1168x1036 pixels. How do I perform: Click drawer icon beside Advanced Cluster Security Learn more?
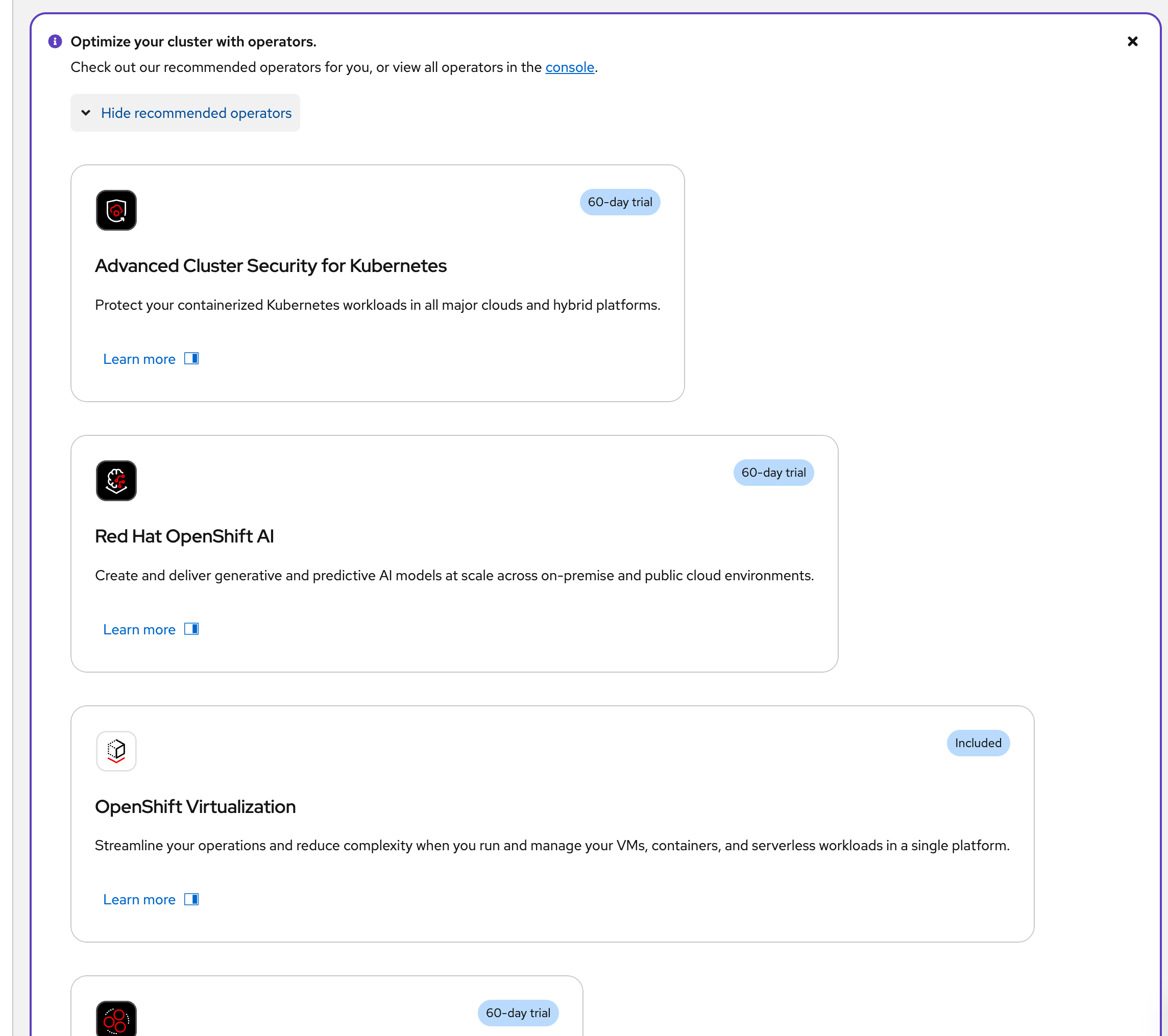pyautogui.click(x=191, y=359)
